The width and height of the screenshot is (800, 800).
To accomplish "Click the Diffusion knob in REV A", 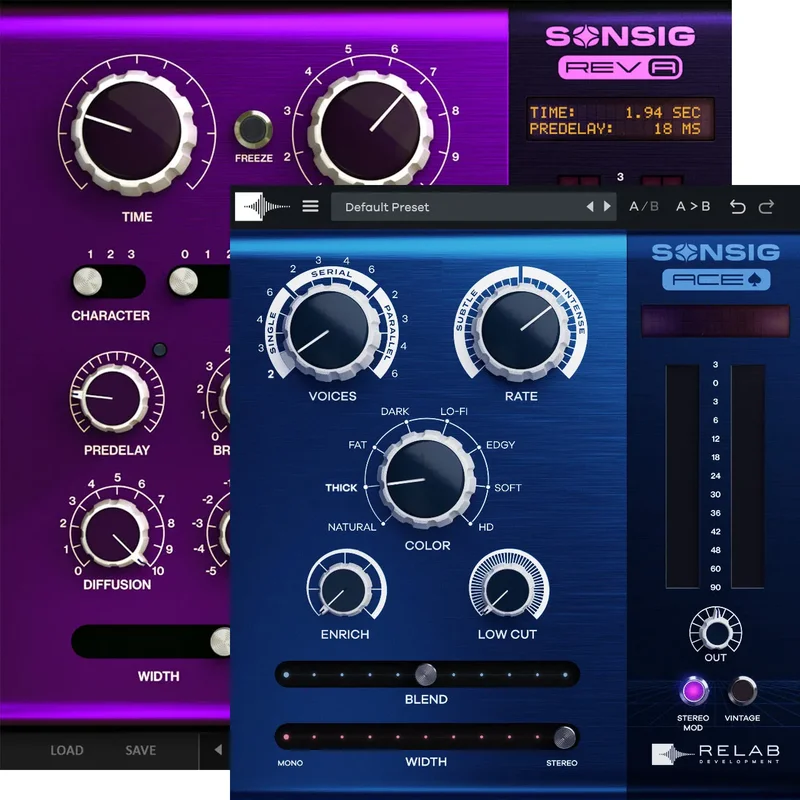I will tap(115, 534).
